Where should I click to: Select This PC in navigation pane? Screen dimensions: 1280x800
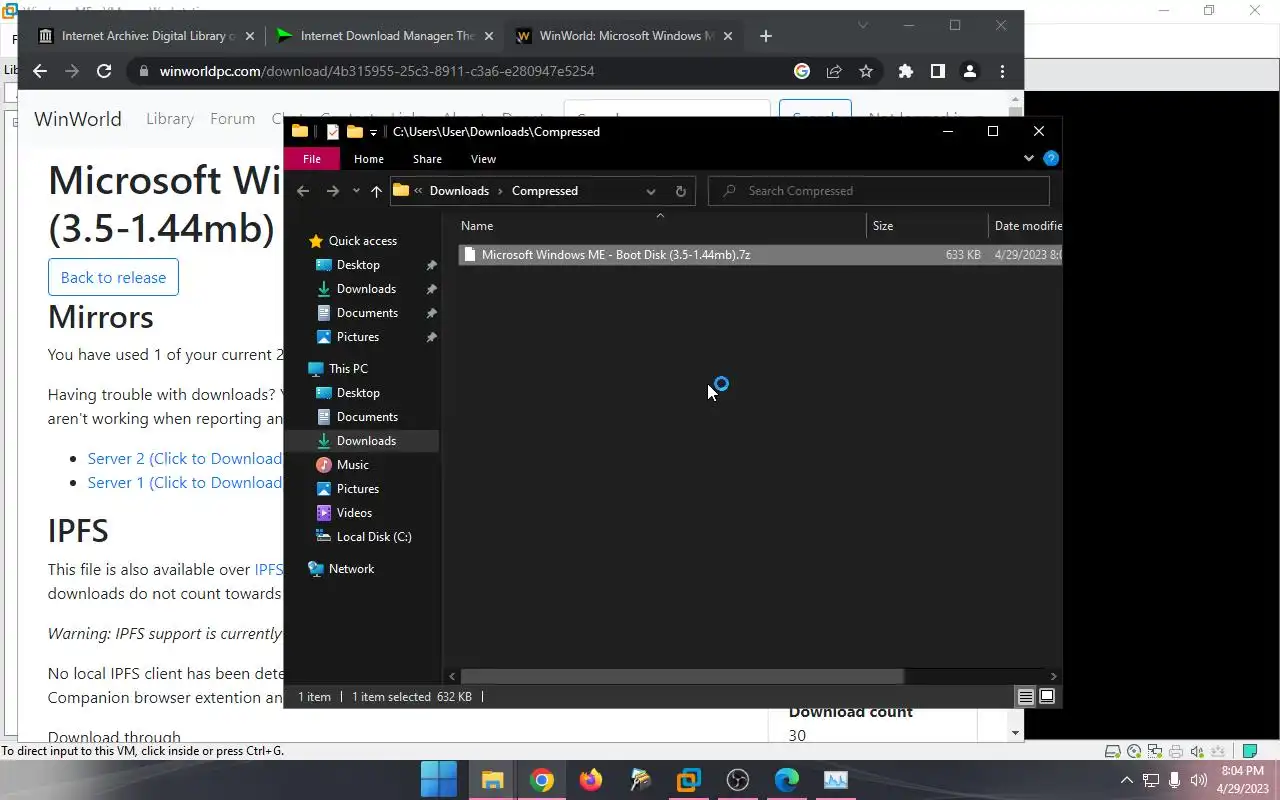coord(348,369)
